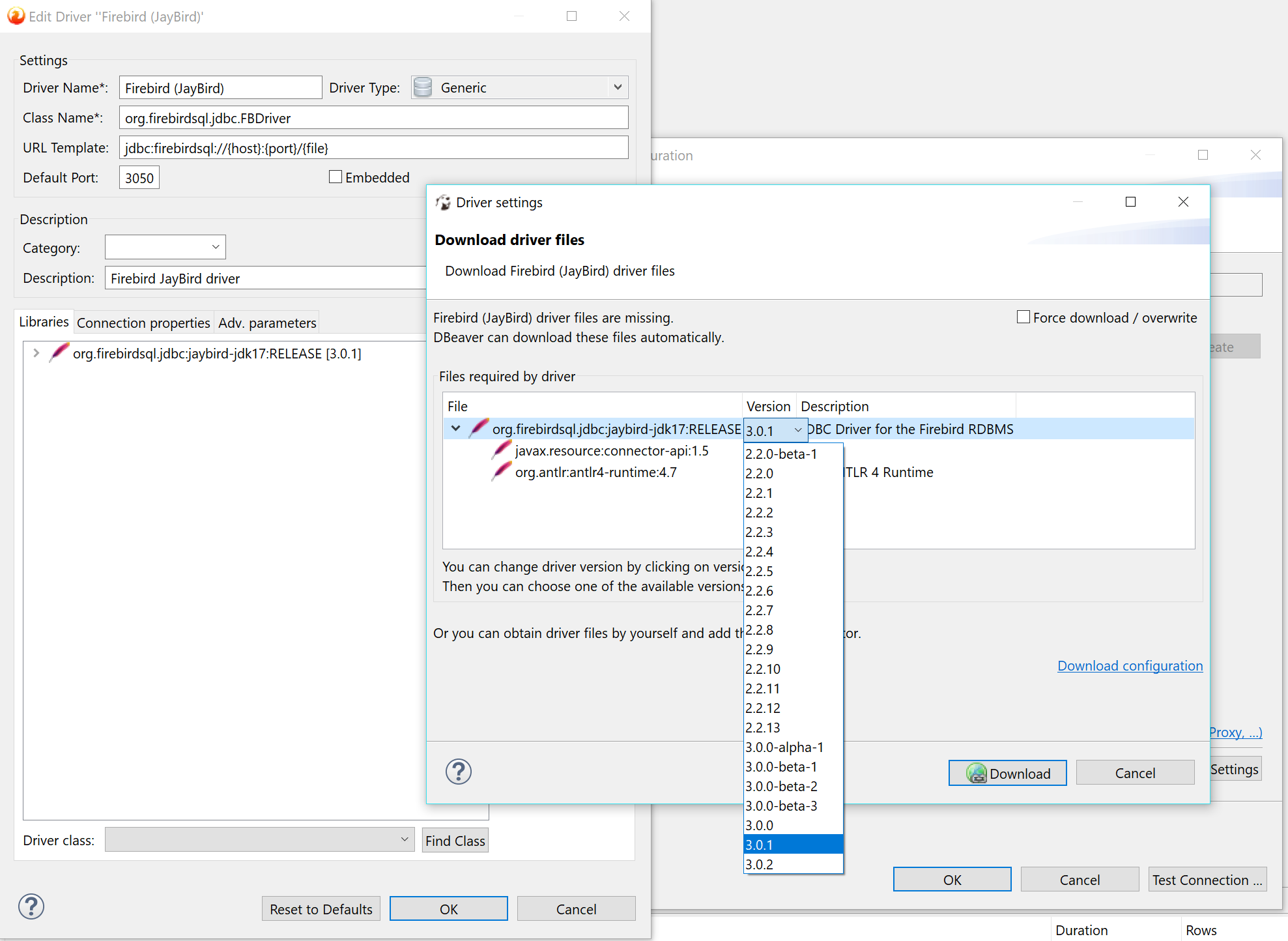Select highlighted version 3.0.1 in list

pos(793,845)
